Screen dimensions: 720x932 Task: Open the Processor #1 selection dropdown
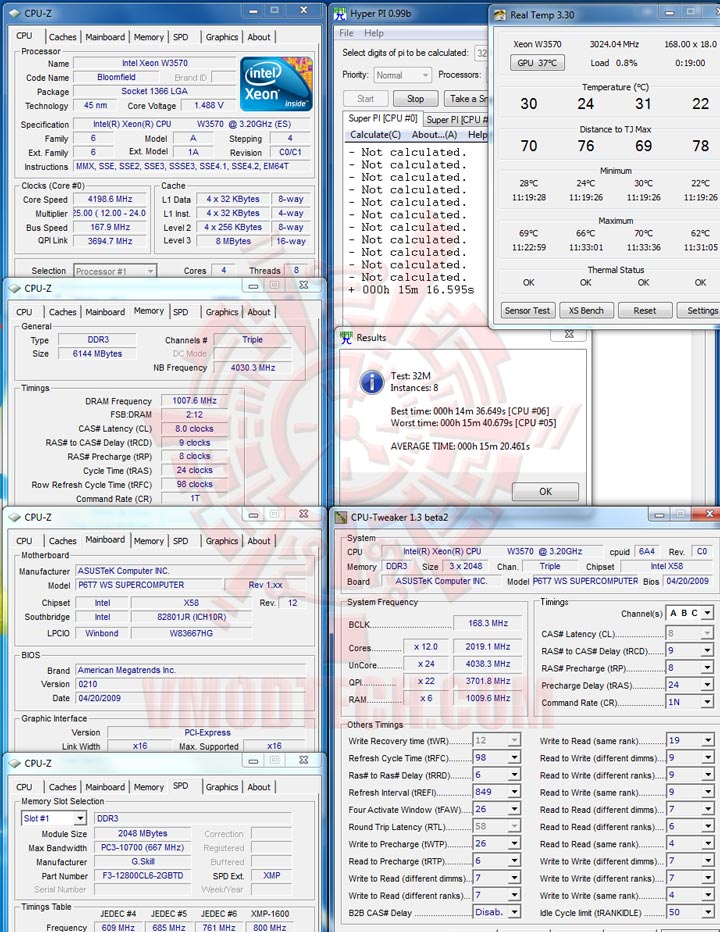(115, 271)
